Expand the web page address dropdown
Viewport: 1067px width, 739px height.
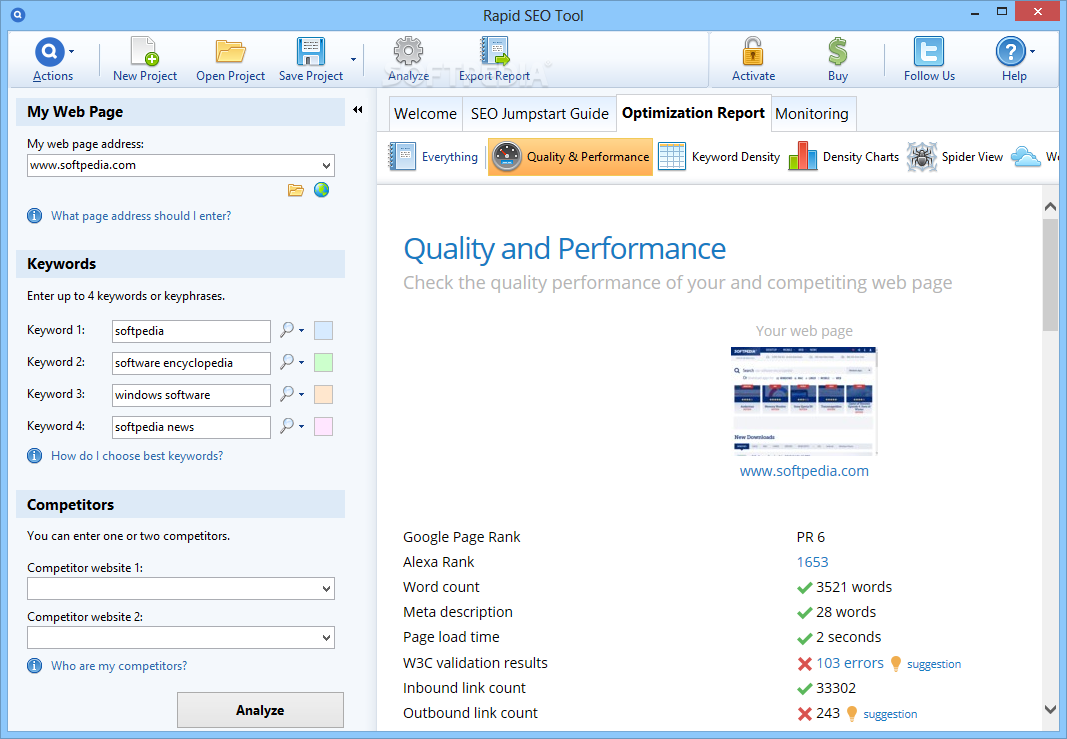(327, 165)
